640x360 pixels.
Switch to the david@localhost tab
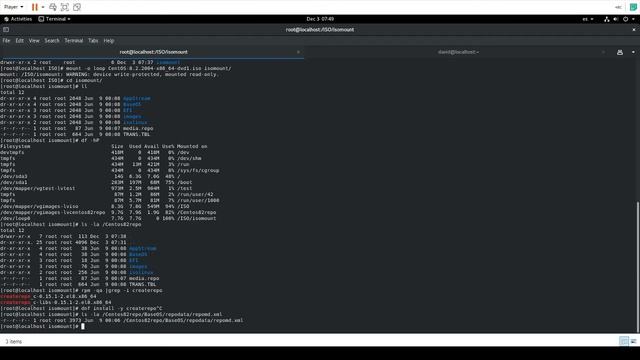coord(458,52)
